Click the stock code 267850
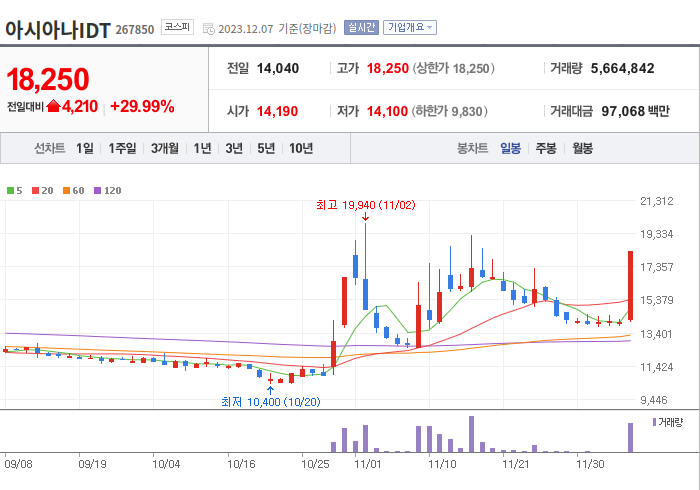The height and width of the screenshot is (490, 700). tap(135, 30)
